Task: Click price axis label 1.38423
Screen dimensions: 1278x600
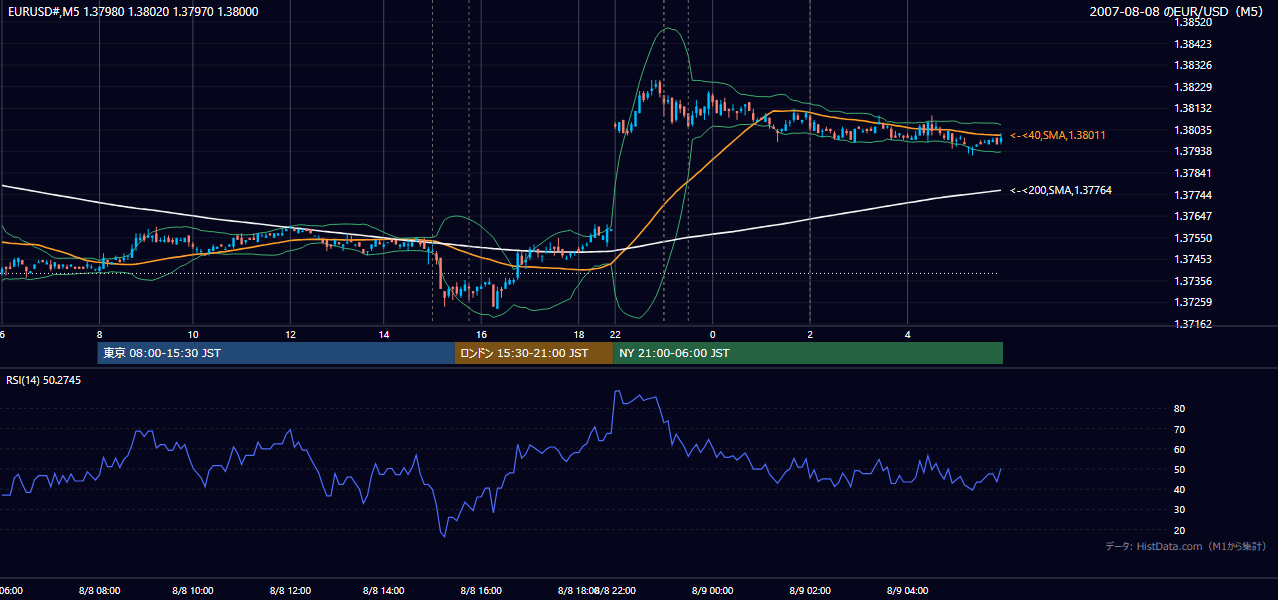Action: pos(1193,44)
